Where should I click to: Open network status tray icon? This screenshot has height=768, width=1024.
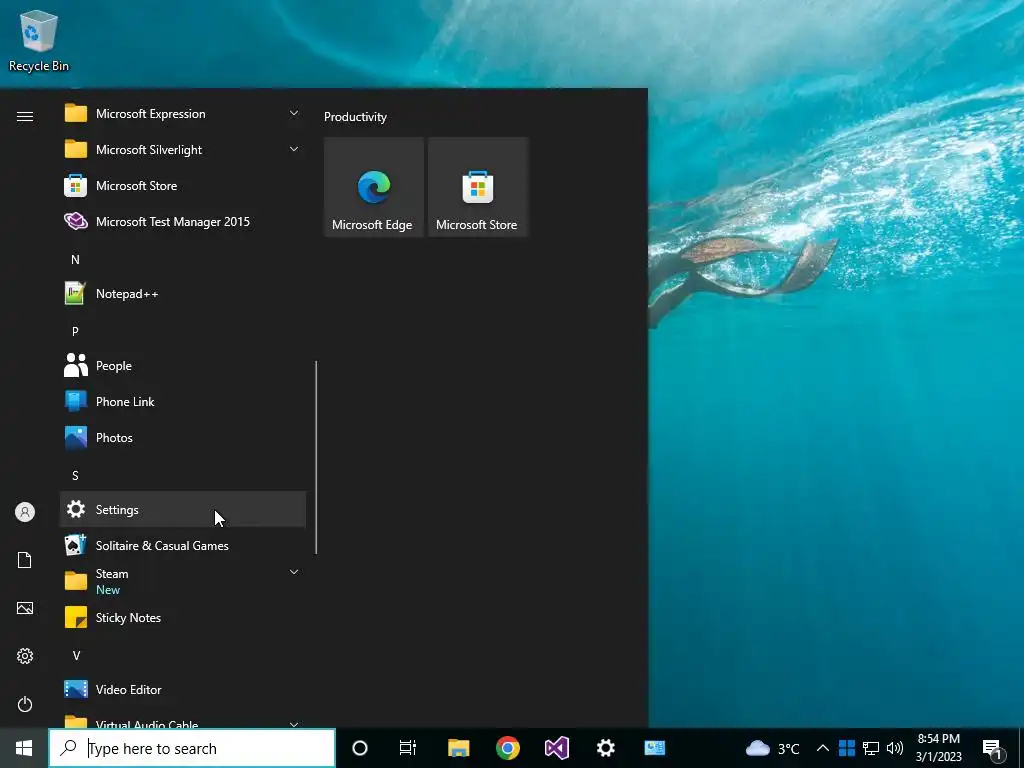click(871, 748)
